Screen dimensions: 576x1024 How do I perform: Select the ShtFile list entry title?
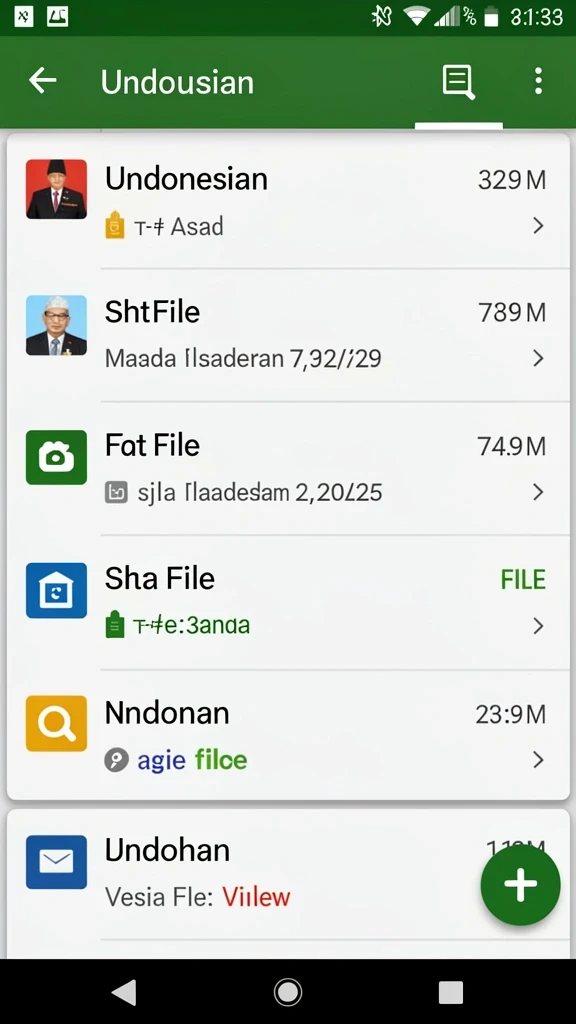[152, 312]
